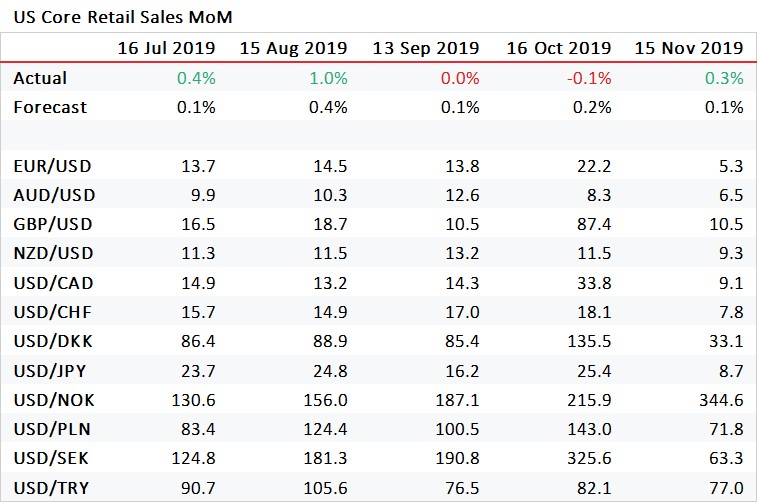This screenshot has width=758, height=503.
Task: Click the red -0.1% actual value
Action: [x=589, y=78]
